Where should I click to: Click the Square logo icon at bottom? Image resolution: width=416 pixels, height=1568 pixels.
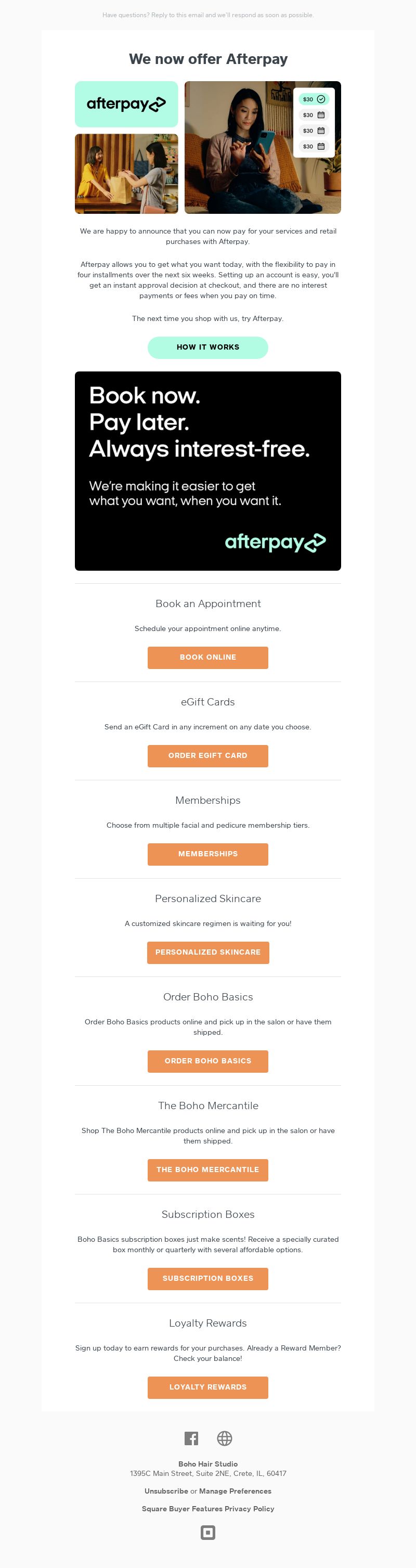[208, 1532]
